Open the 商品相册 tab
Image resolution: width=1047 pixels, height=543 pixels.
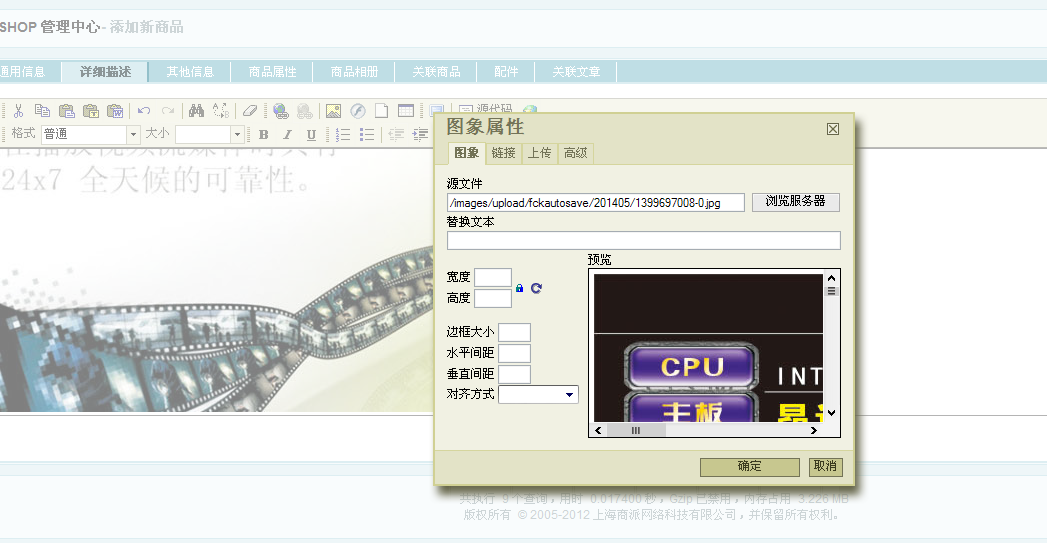354,71
